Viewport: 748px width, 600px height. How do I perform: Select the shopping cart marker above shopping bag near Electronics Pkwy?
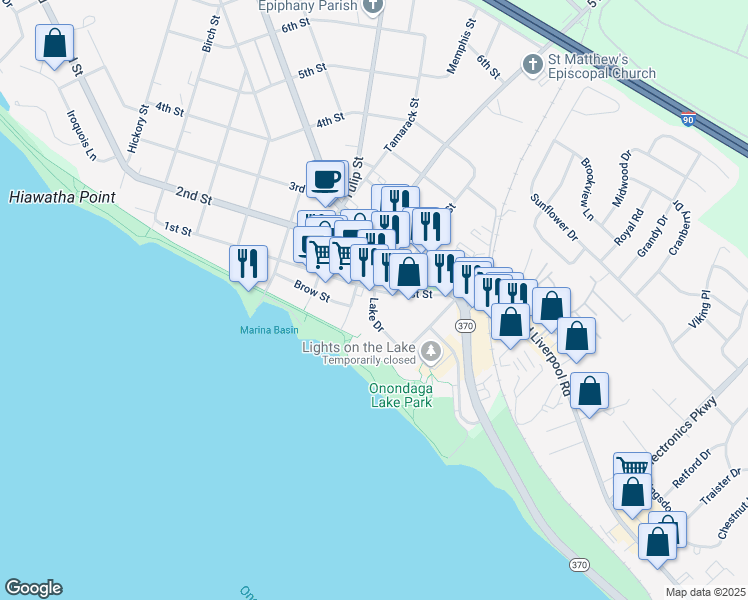tap(633, 464)
